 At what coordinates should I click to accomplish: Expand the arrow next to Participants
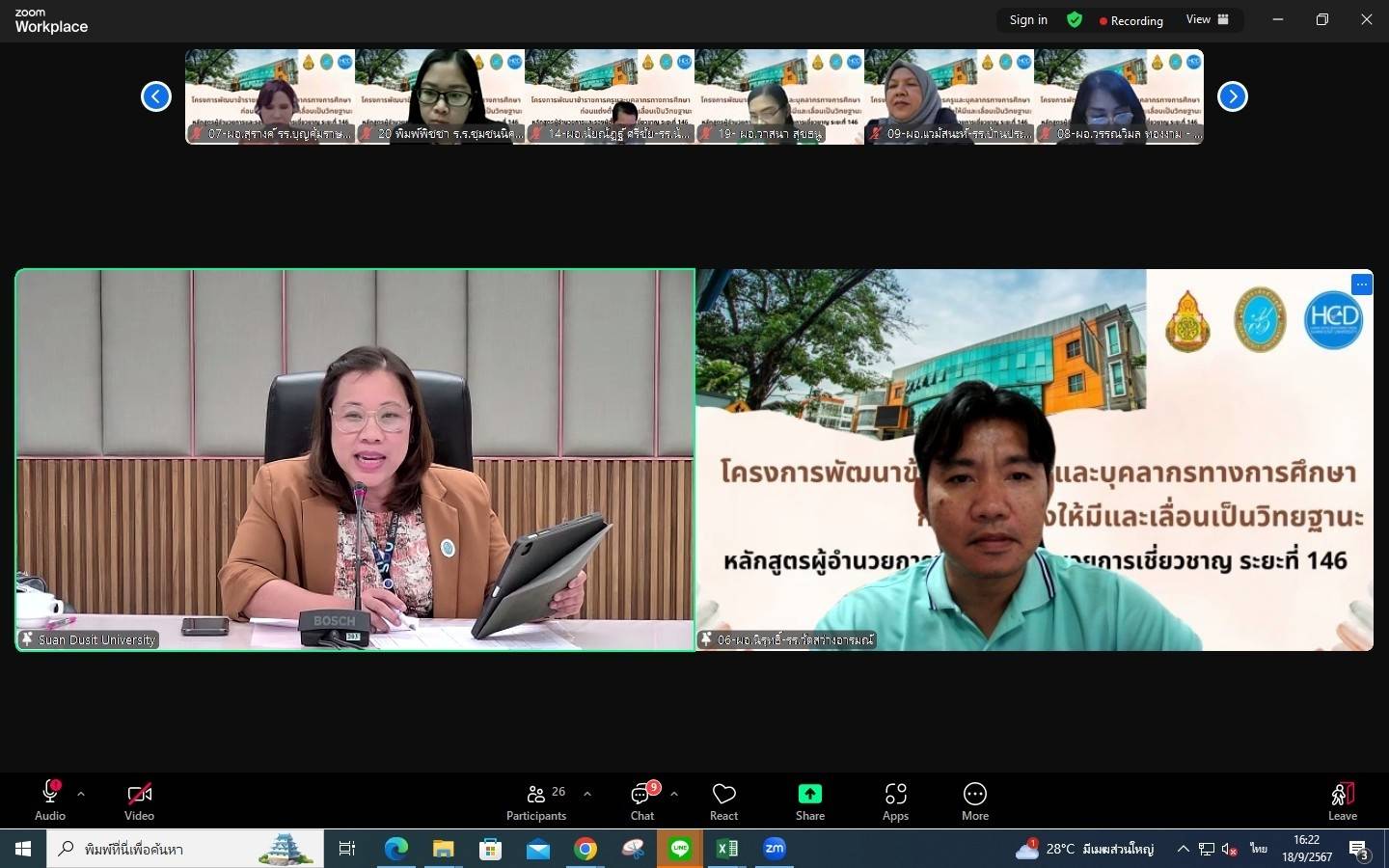click(587, 794)
